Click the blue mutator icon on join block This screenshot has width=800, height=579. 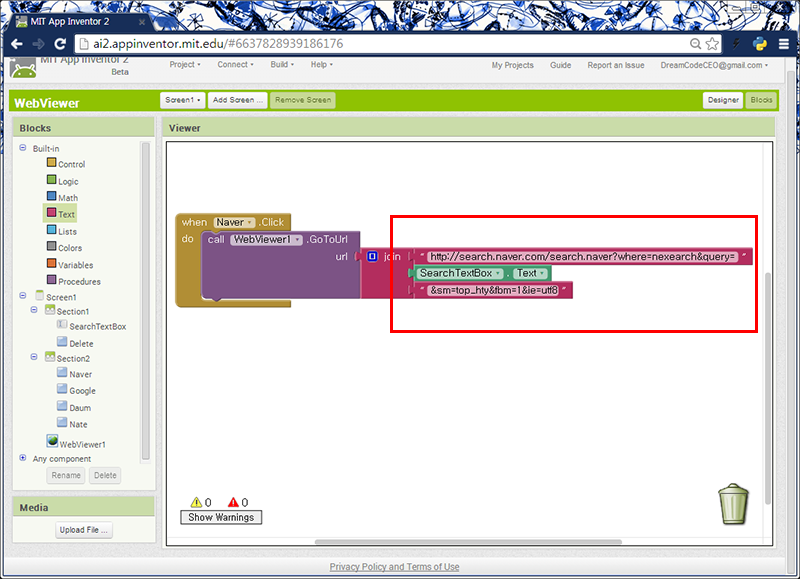pyautogui.click(x=372, y=256)
